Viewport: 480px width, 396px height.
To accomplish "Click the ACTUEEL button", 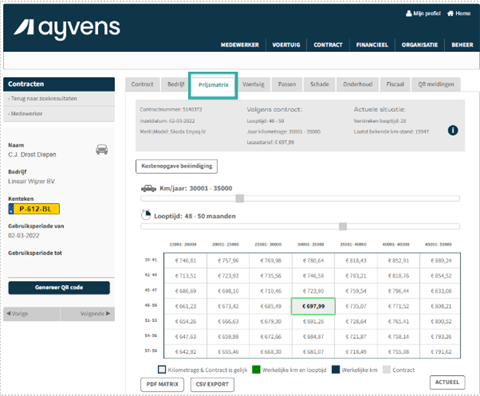I will click(447, 382).
